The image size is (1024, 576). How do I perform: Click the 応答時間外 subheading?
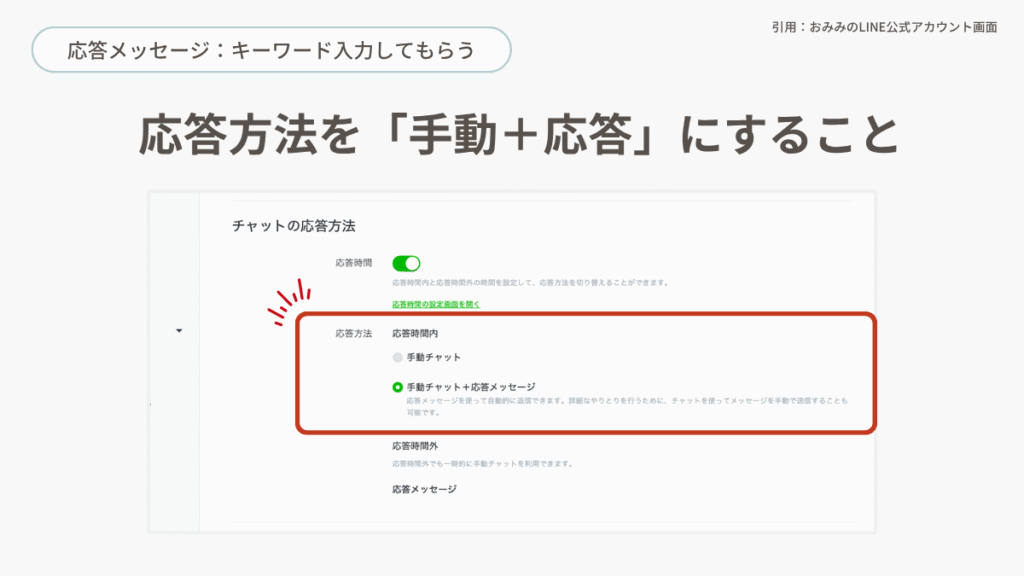pyautogui.click(x=415, y=446)
